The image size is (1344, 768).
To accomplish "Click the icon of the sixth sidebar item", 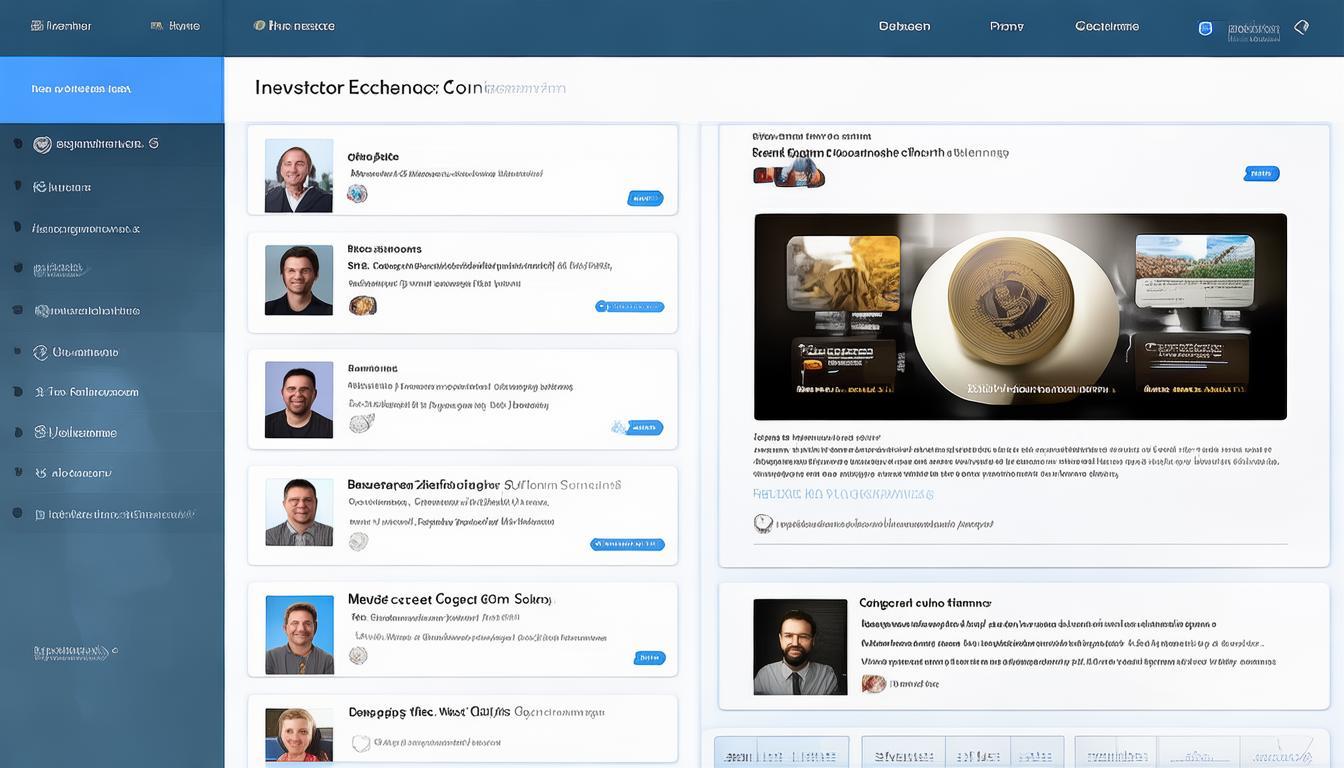I will 40,352.
